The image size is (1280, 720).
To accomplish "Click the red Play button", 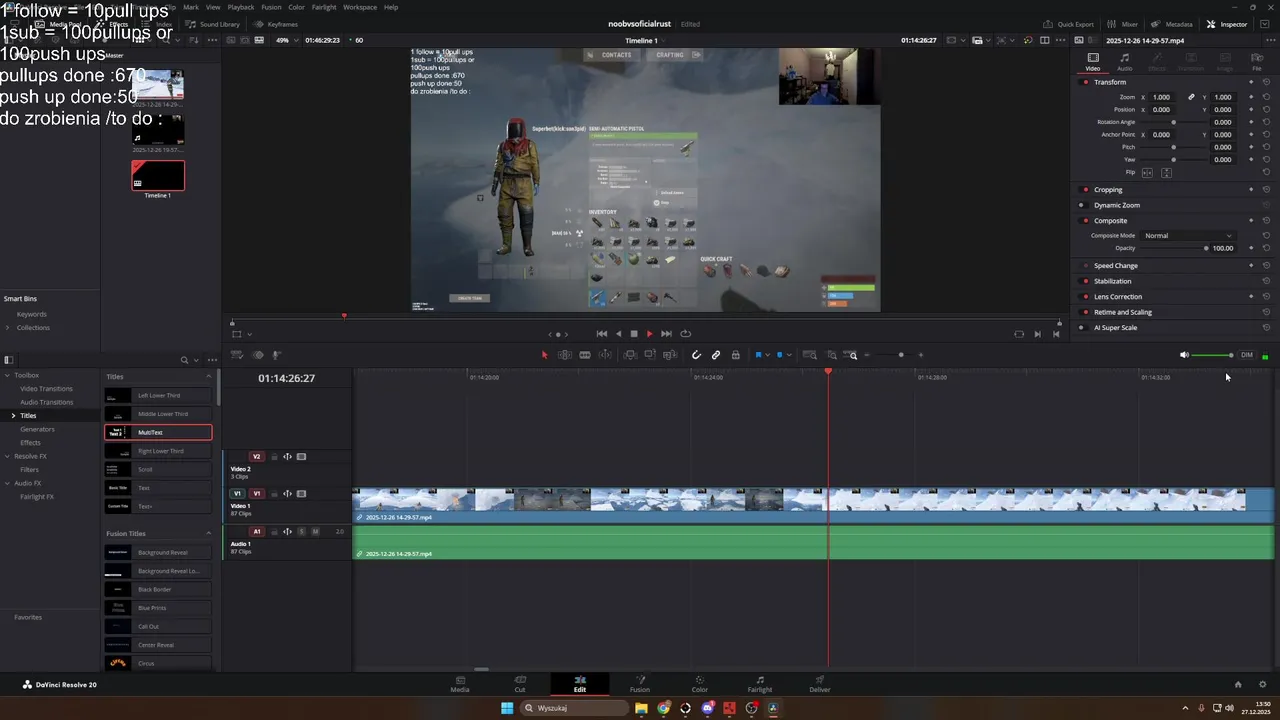I will pos(649,334).
